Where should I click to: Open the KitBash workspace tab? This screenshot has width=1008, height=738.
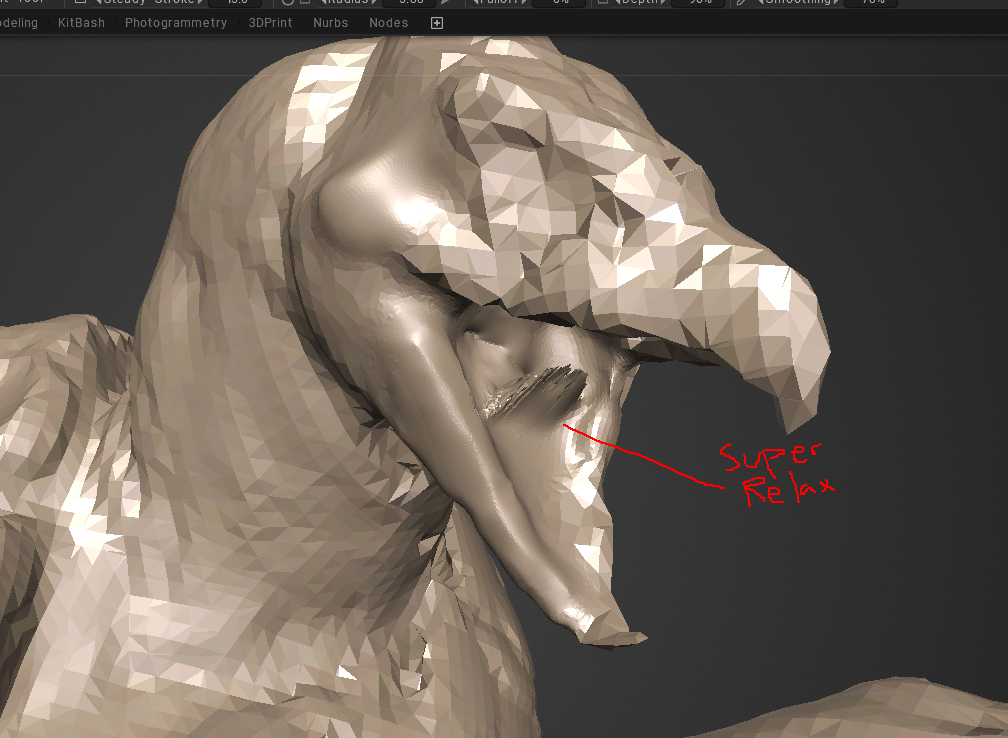(x=81, y=23)
